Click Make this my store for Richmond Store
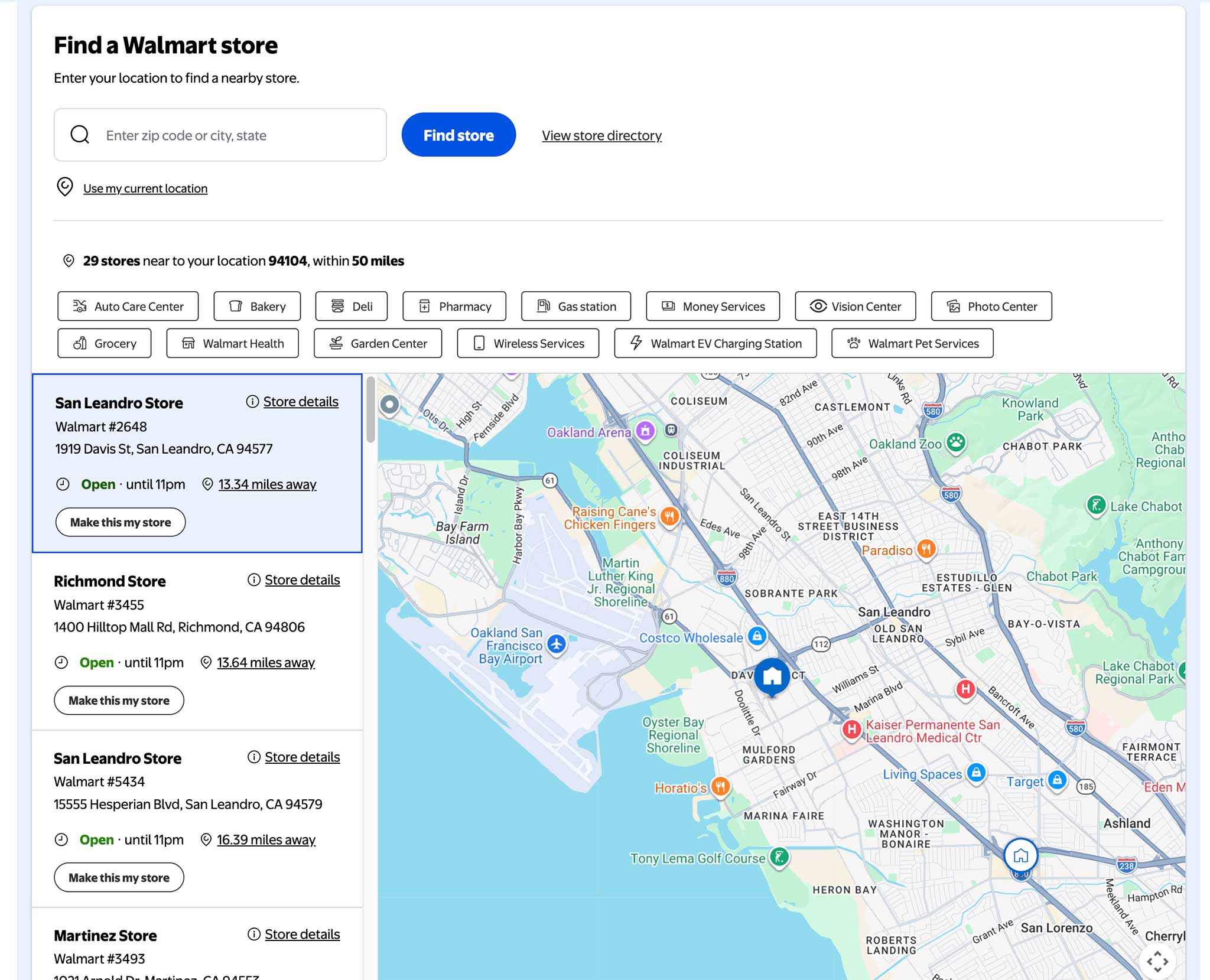This screenshot has width=1210, height=980. coord(119,700)
